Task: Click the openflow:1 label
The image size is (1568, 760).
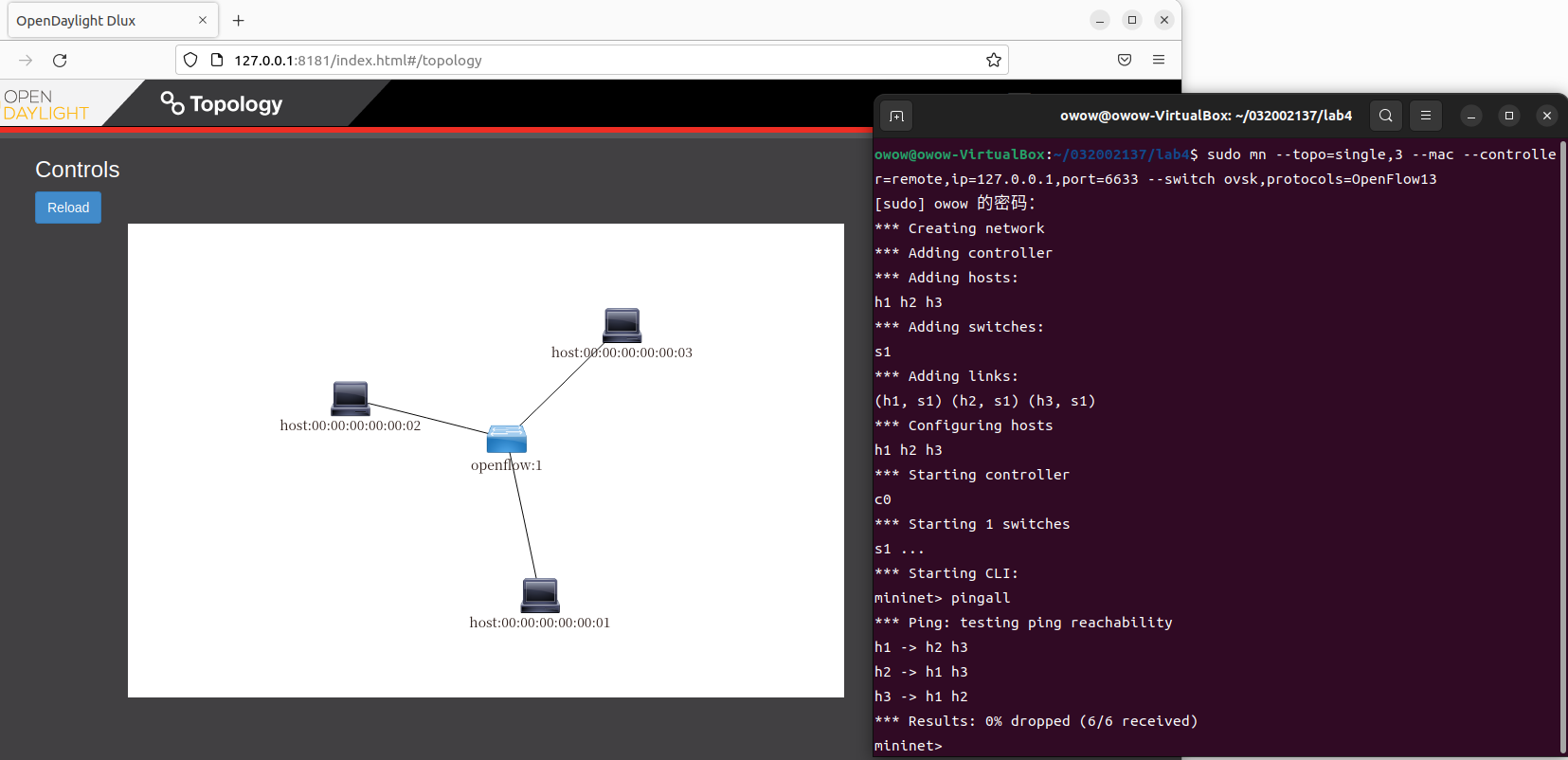Action: click(x=507, y=465)
